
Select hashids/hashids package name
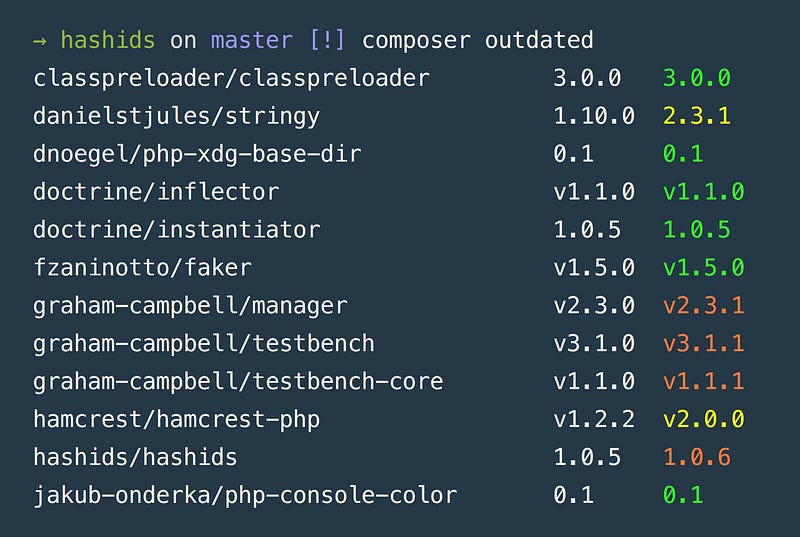click(135, 457)
